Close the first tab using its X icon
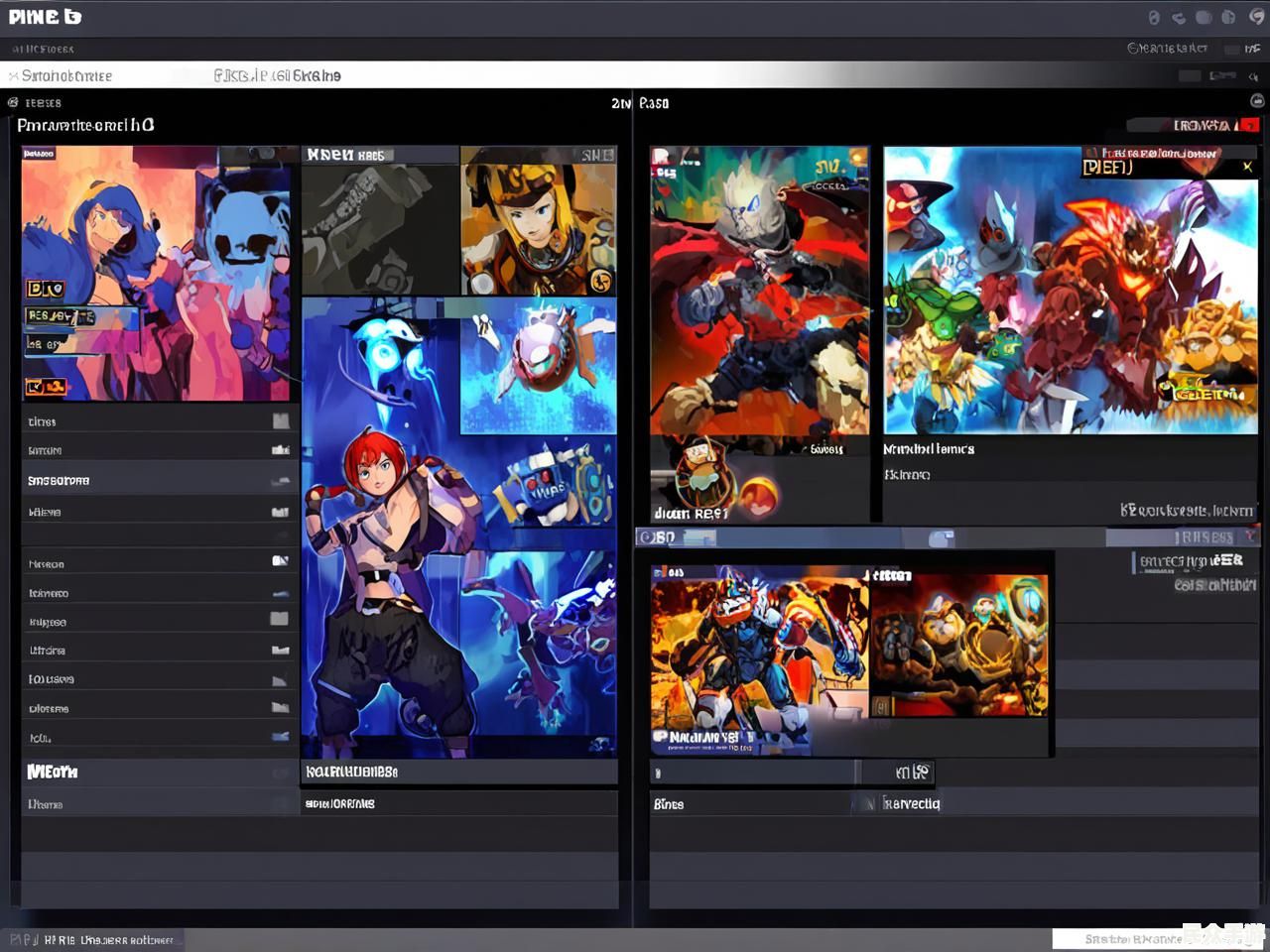The height and width of the screenshot is (952, 1270). click(x=13, y=75)
